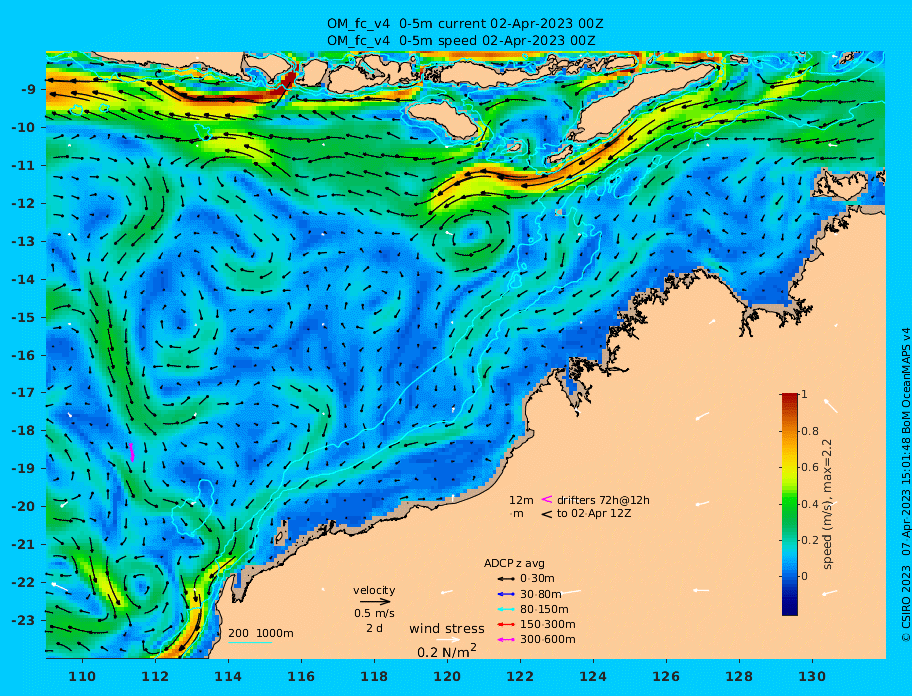Click the '0.5 m/s' velocity scale value
This screenshot has width=912, height=696.
pyautogui.click(x=374, y=613)
